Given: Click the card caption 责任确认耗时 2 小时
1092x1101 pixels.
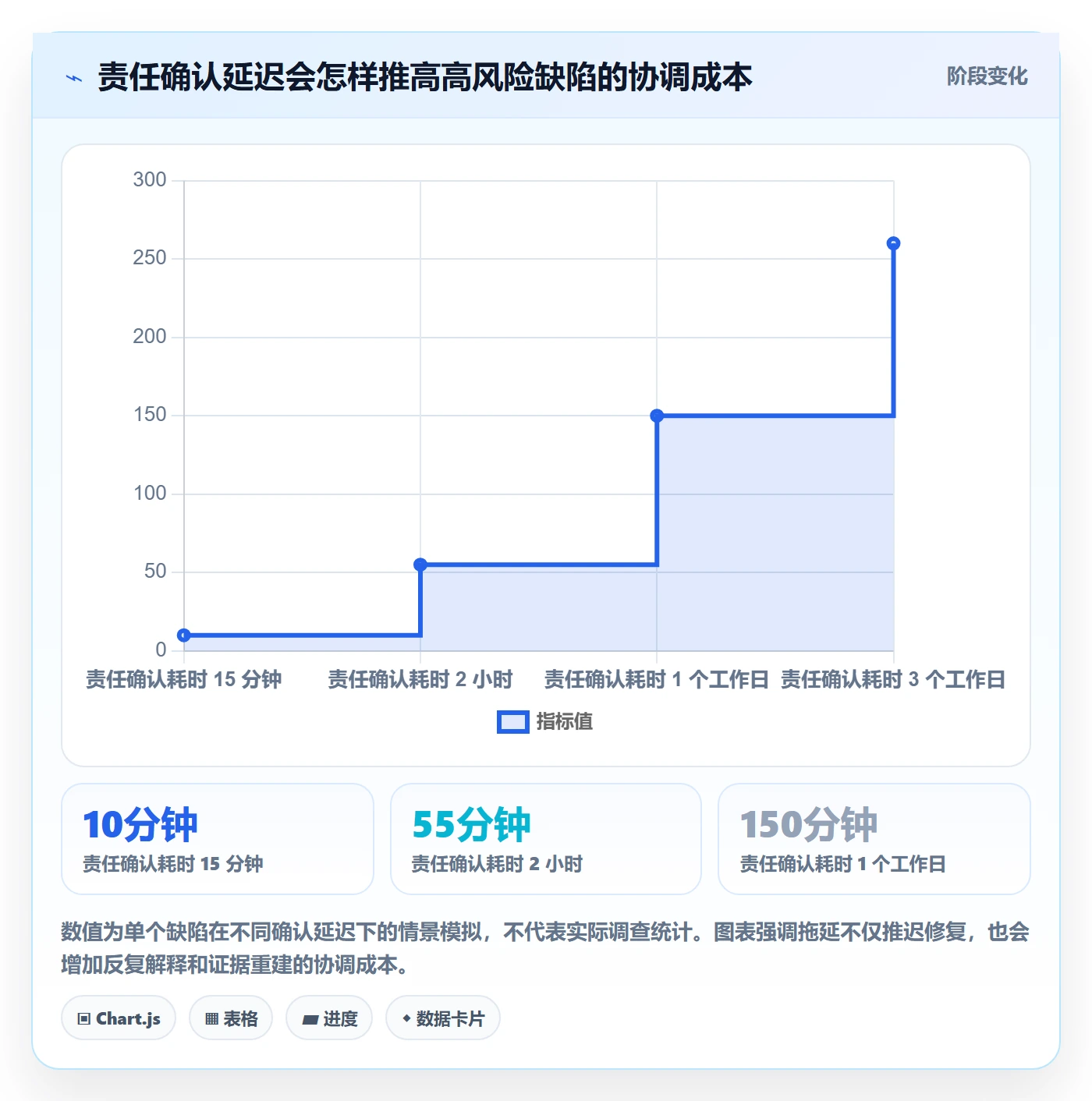Looking at the screenshot, I should 498,864.
